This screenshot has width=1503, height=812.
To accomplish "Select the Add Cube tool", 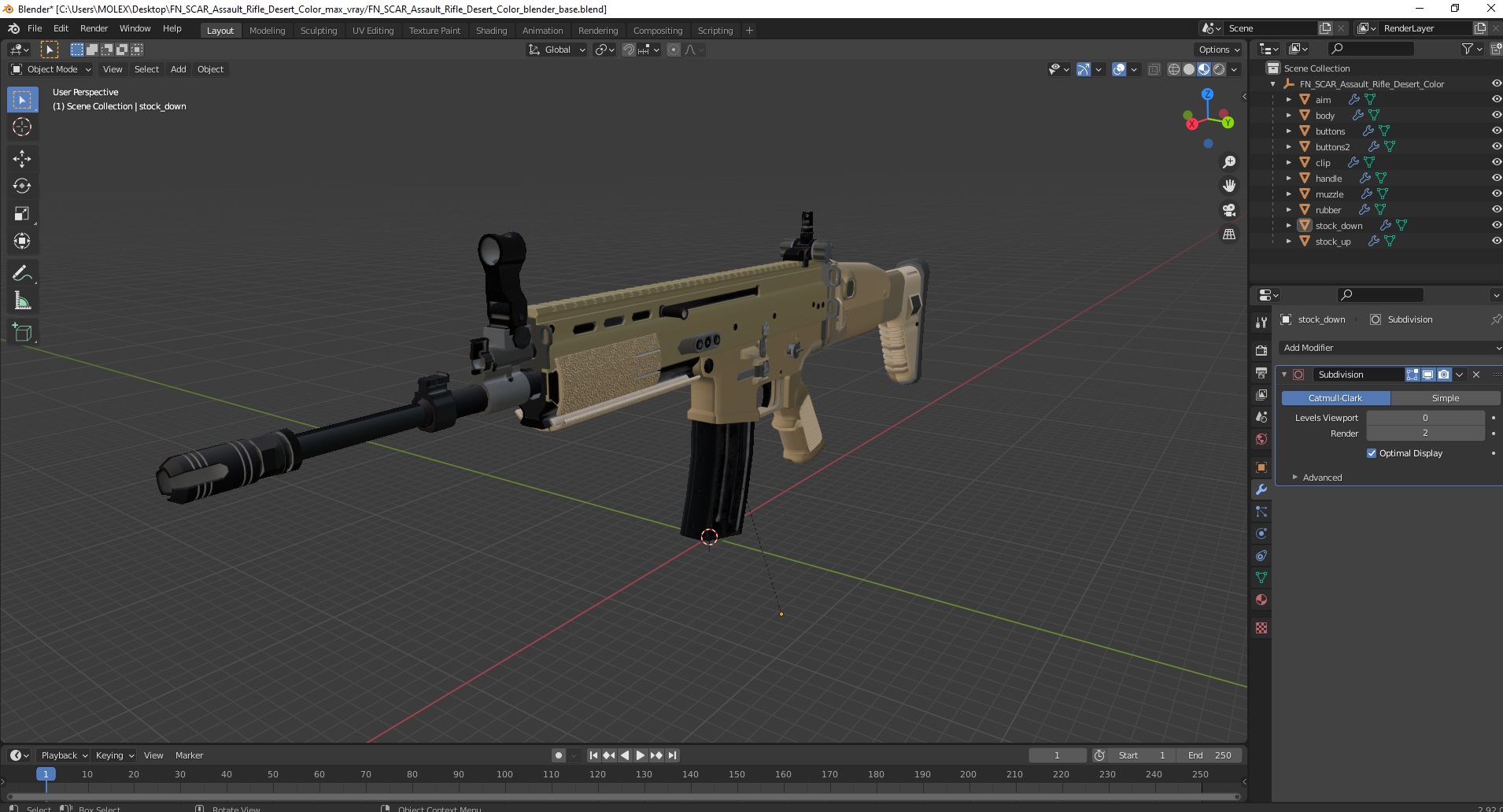I will pos(22,332).
